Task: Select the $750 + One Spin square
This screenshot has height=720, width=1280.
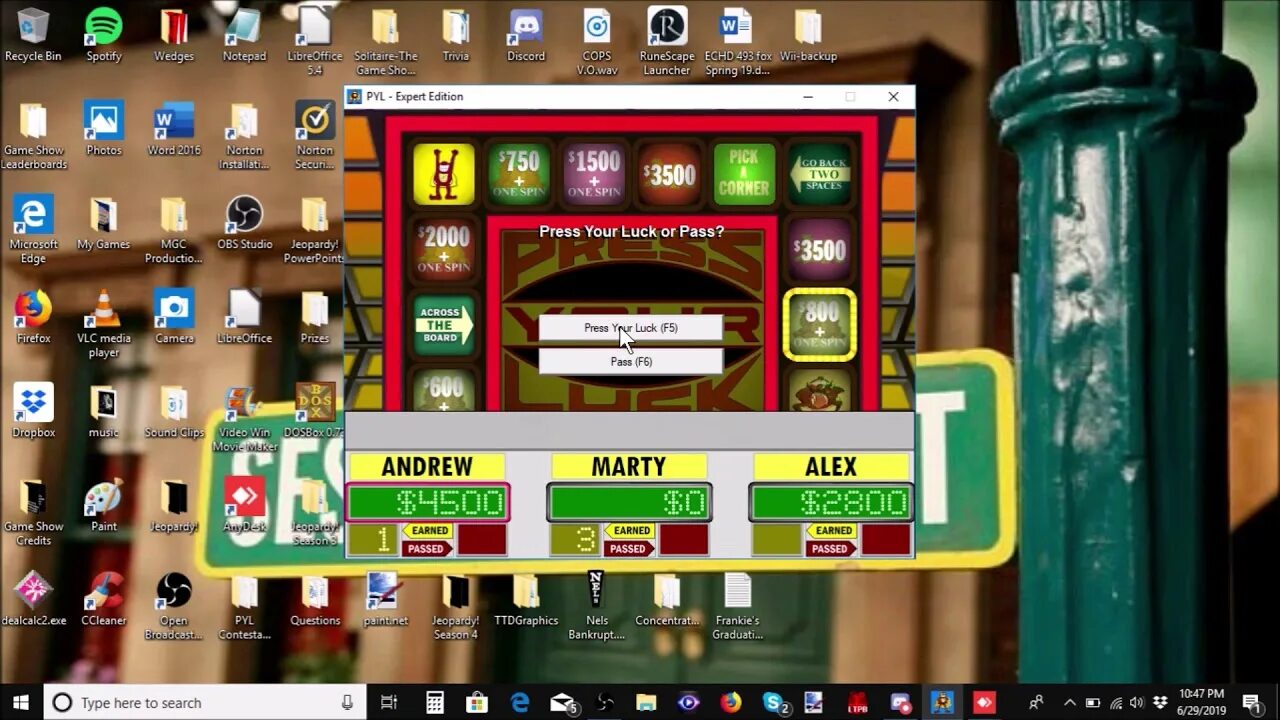Action: pyautogui.click(x=519, y=175)
